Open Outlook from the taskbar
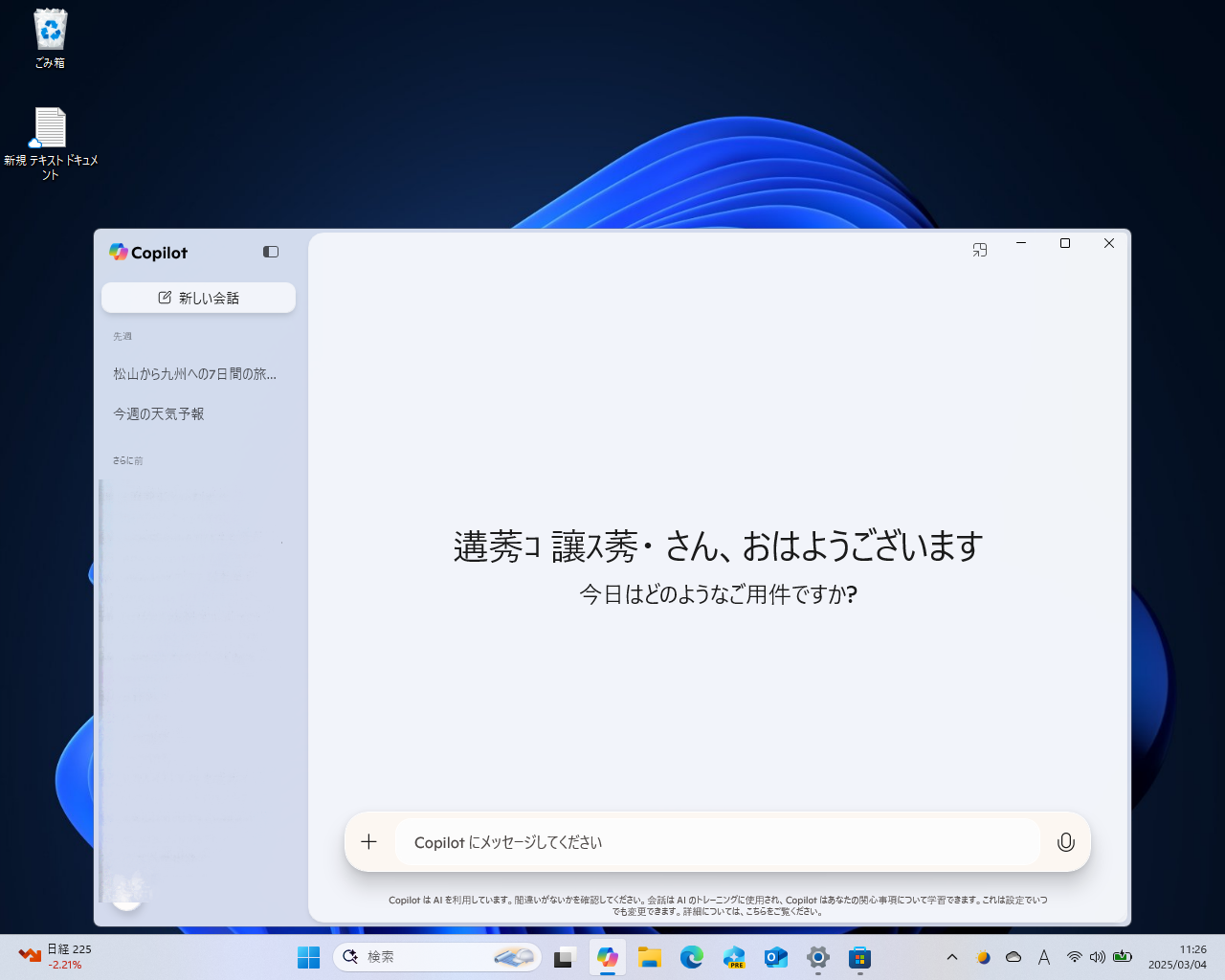 (x=776, y=957)
